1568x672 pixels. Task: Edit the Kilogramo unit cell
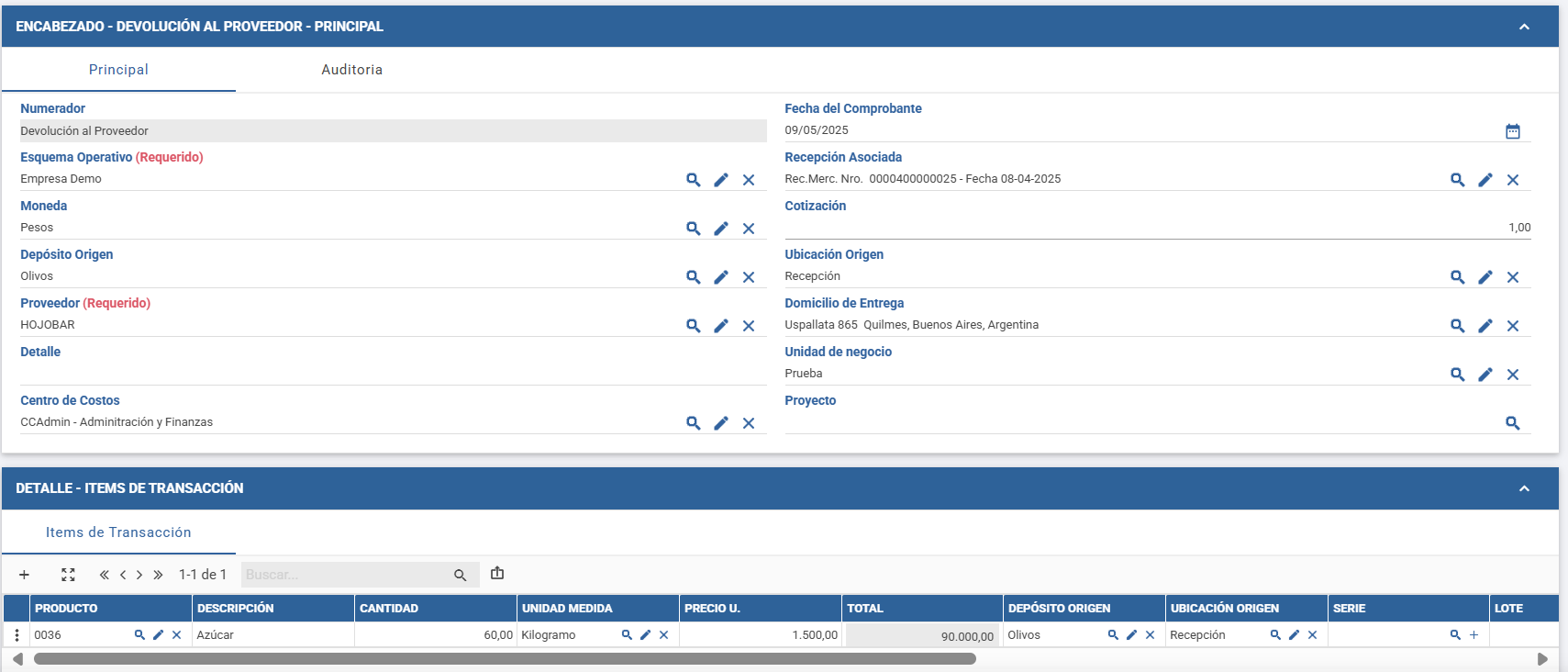[645, 635]
